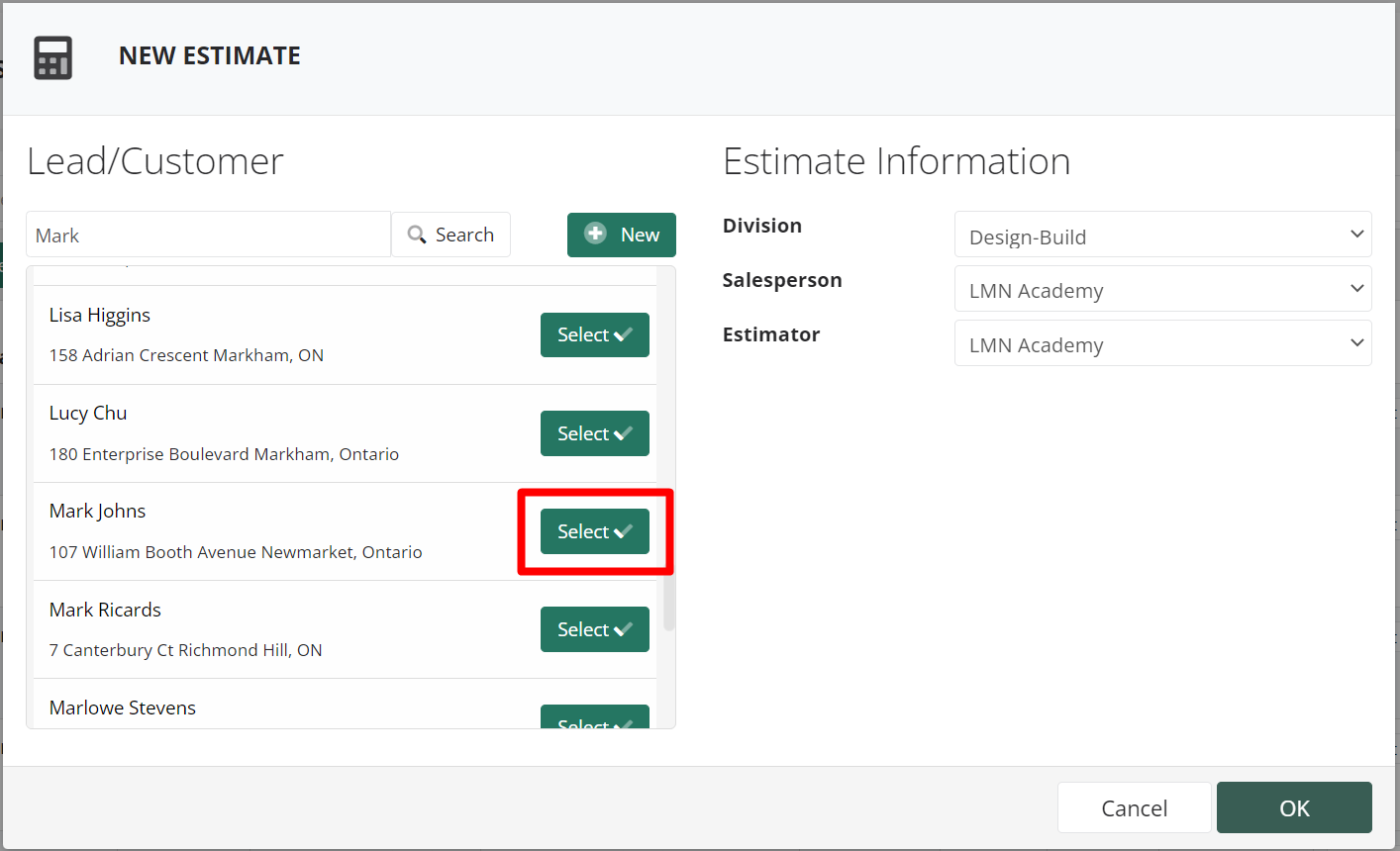This screenshot has height=851, width=1400.
Task: Click the customer search field containing Mark
Action: pos(209,235)
